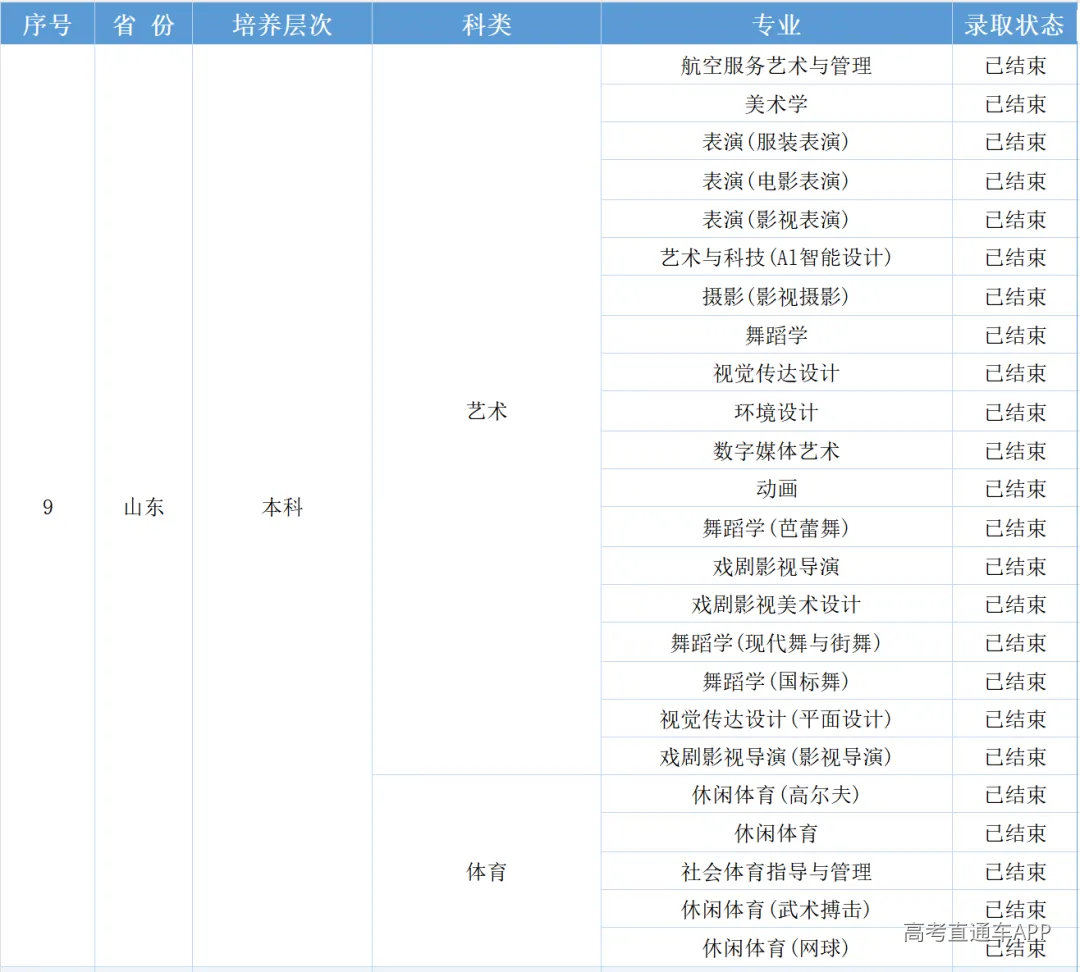Click the plain 舞蹈学 major cell
This screenshot has width=1080, height=972.
click(776, 335)
